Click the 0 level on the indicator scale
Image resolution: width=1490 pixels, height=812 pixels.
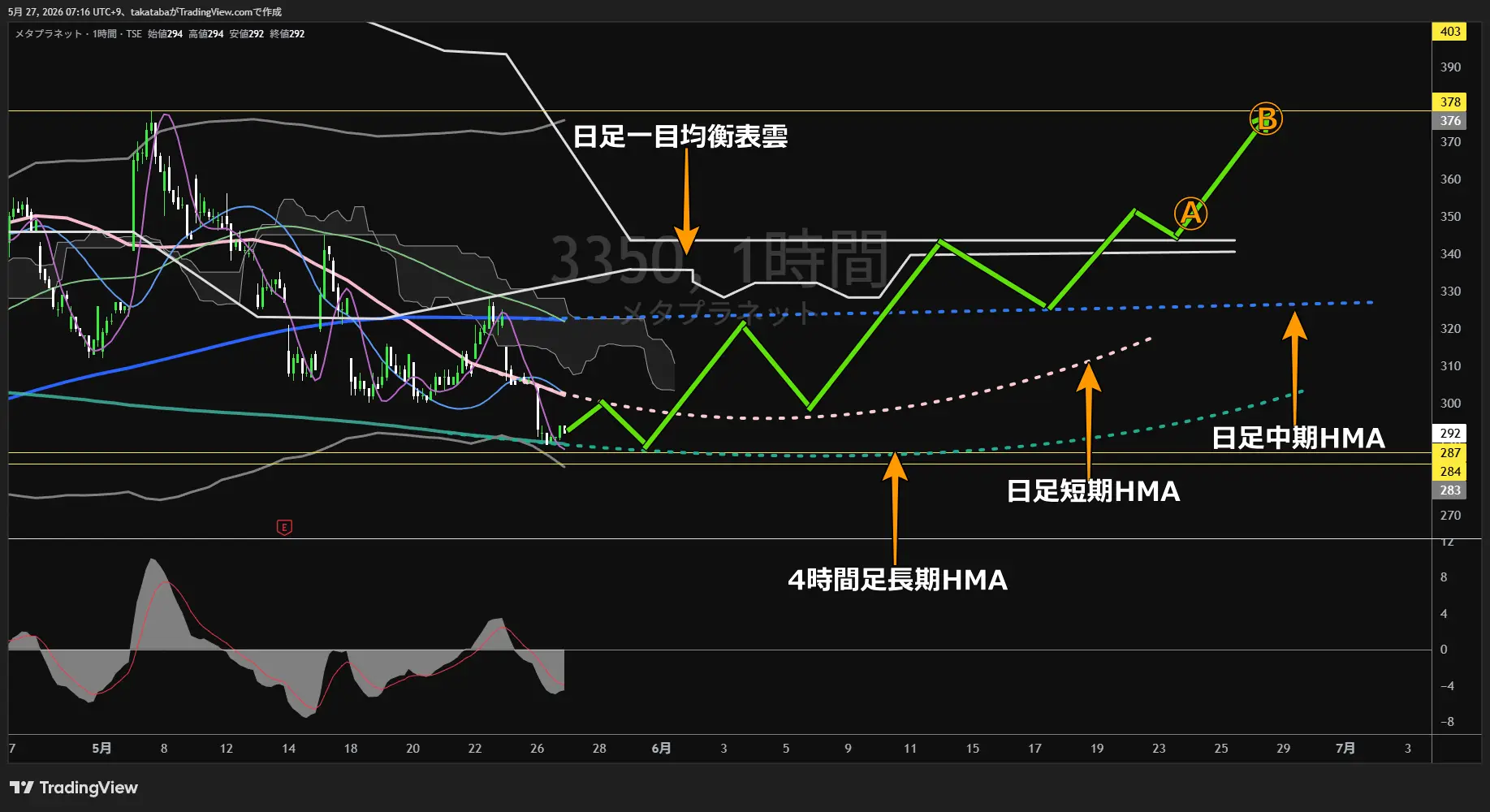pos(1444,650)
